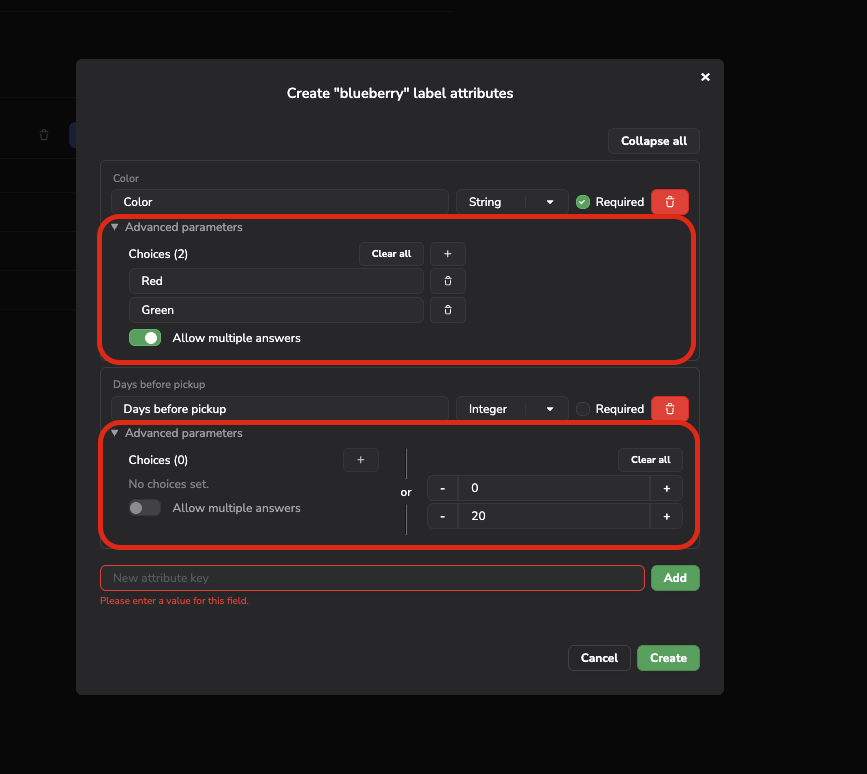Decrease the maximum value 20 with minus
Screen dimensions: 867x774
tap(442, 516)
